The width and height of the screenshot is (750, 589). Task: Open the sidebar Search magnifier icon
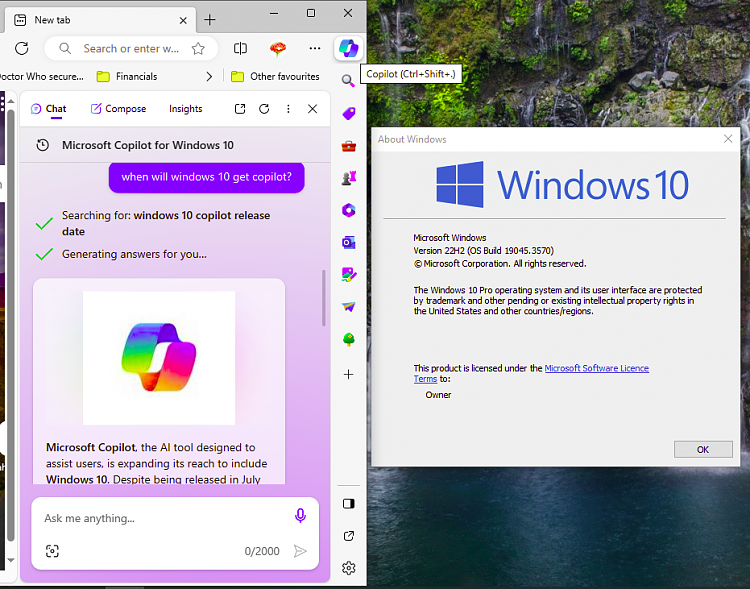(x=348, y=81)
